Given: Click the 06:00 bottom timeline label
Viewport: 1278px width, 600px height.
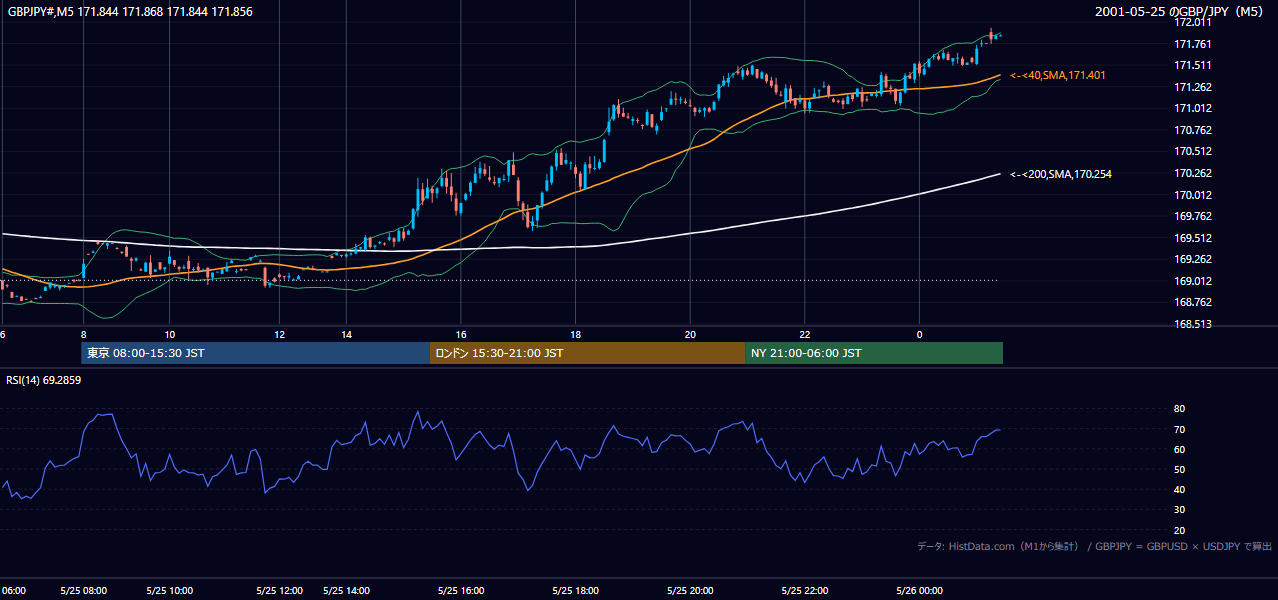Looking at the screenshot, I should 13,590.
